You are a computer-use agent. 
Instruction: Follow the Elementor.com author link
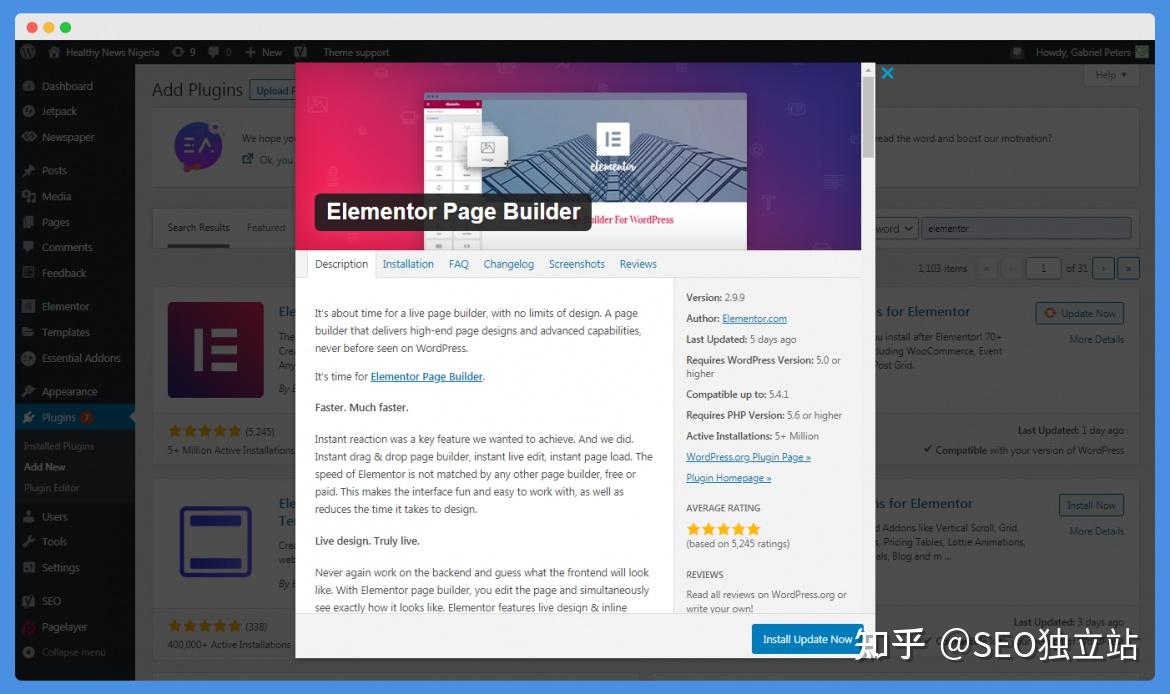(754, 319)
